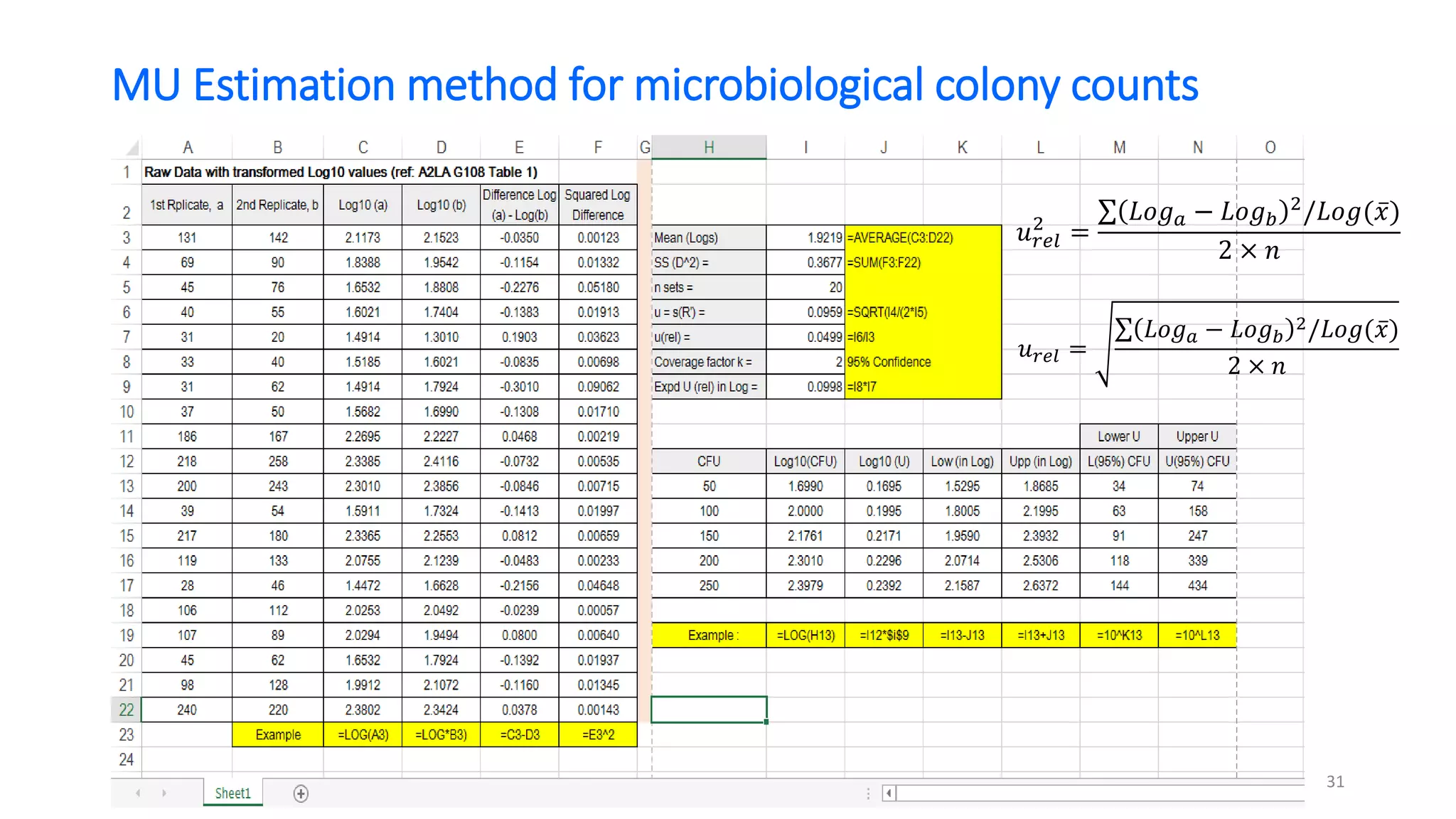
Task: Click the '=SUM(F3:F22)' formula cell
Action: (923, 262)
